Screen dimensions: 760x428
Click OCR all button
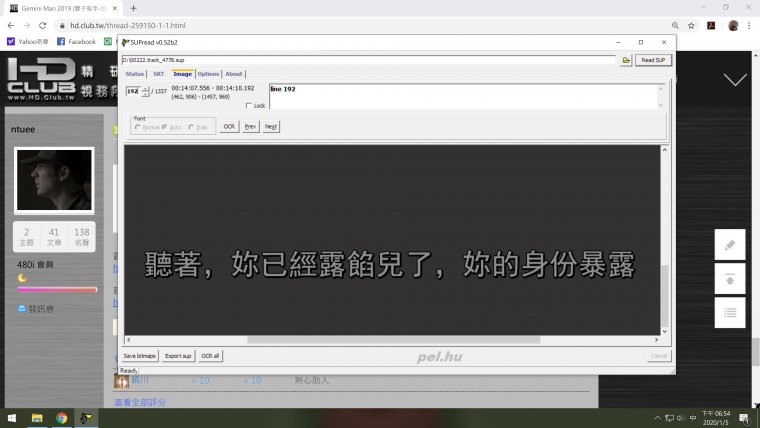click(x=210, y=356)
